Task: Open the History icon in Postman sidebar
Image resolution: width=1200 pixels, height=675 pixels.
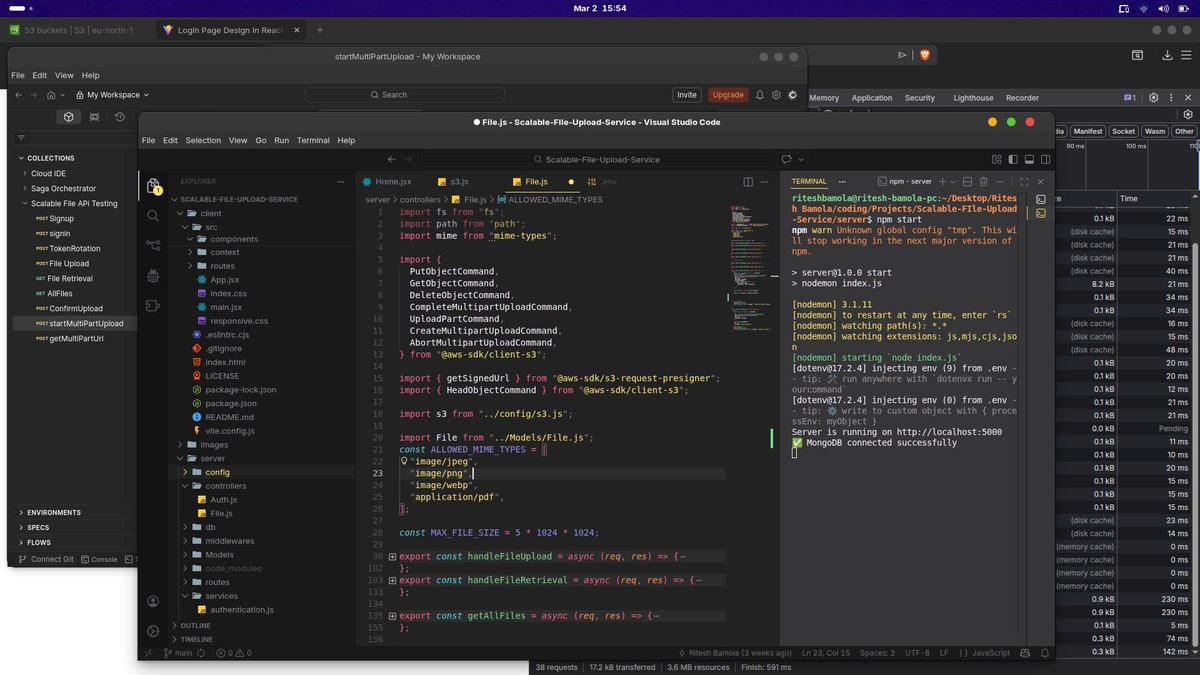Action: 119,117
